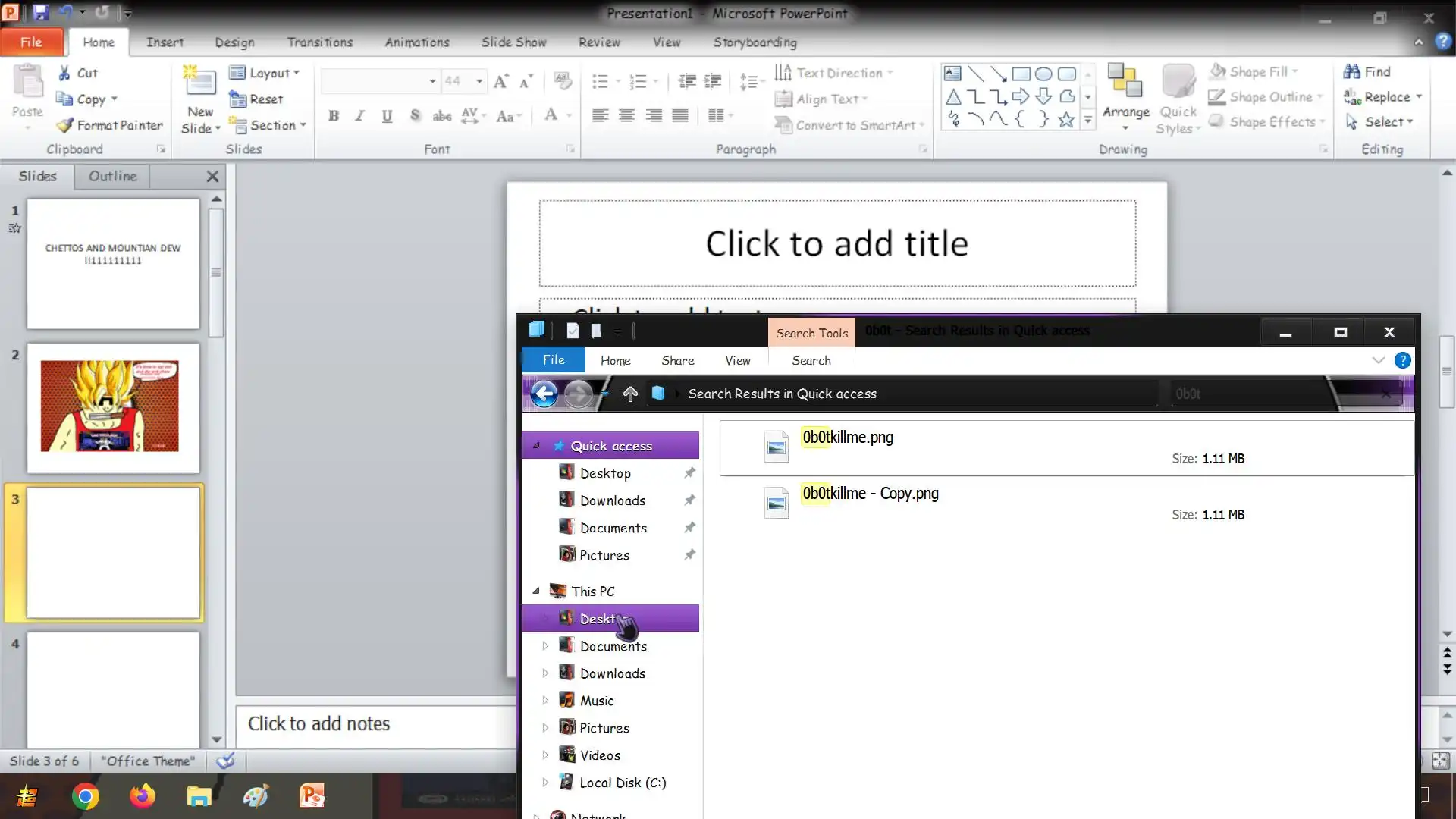Click the Format Painter brush icon
The image size is (1456, 819).
pos(65,125)
